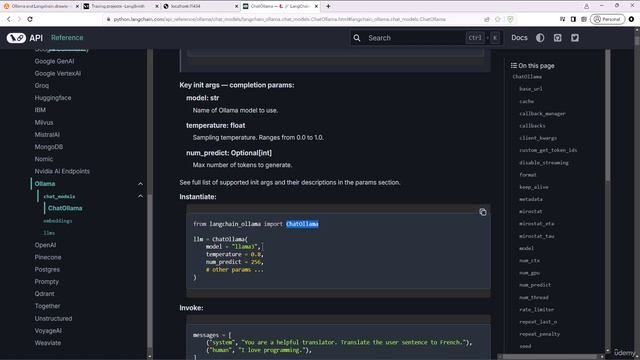Screen dimensions: 640x360
Task: Jump to repeat_penalty in On this page
Action: click(539, 334)
